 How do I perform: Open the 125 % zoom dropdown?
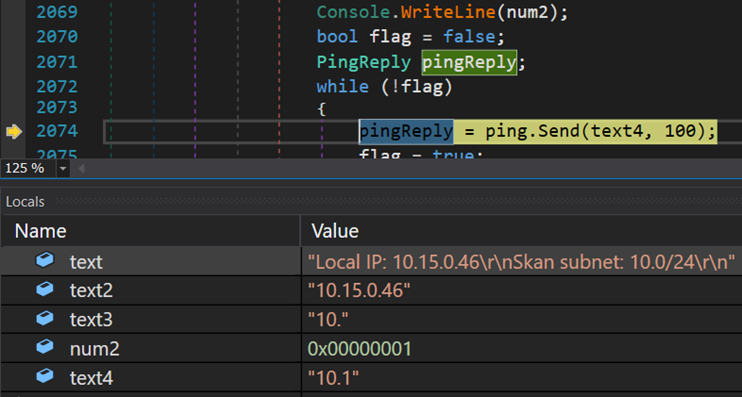click(x=62, y=168)
